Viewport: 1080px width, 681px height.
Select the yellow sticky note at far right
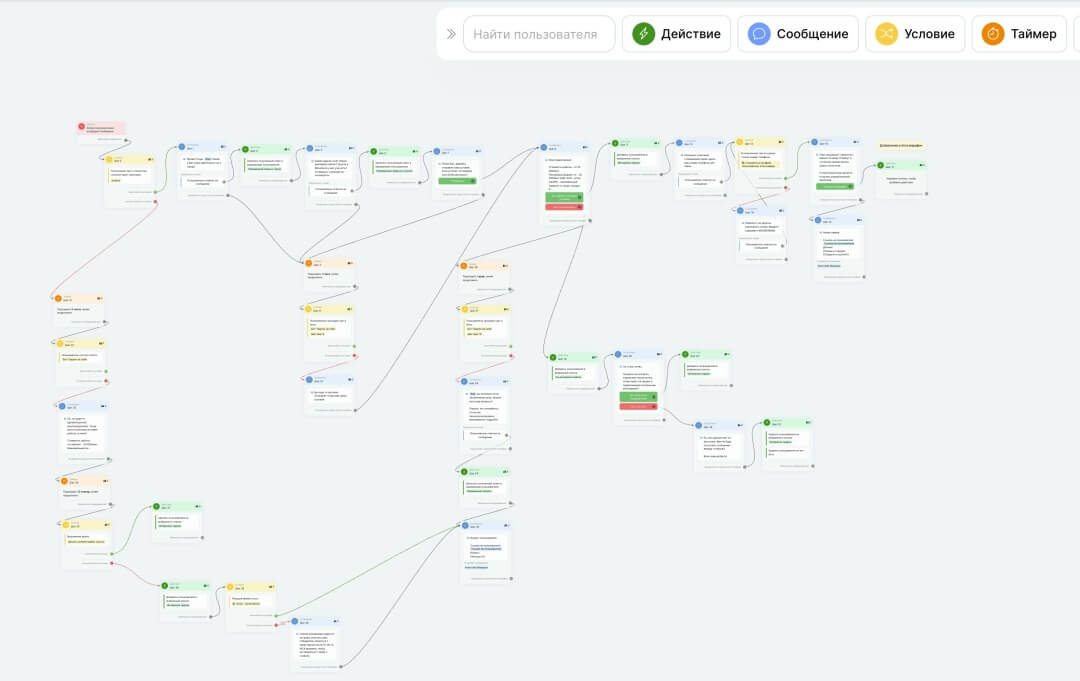901,146
